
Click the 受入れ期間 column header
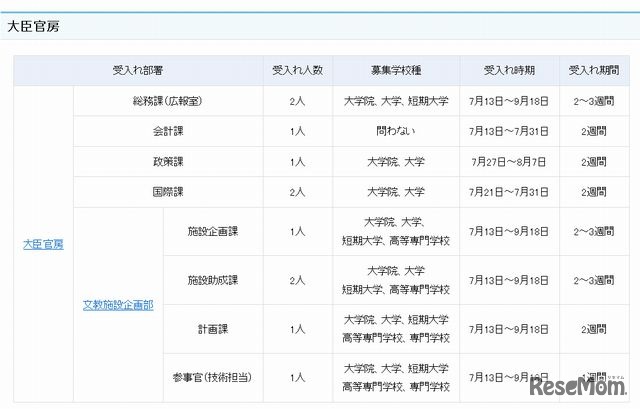point(594,70)
